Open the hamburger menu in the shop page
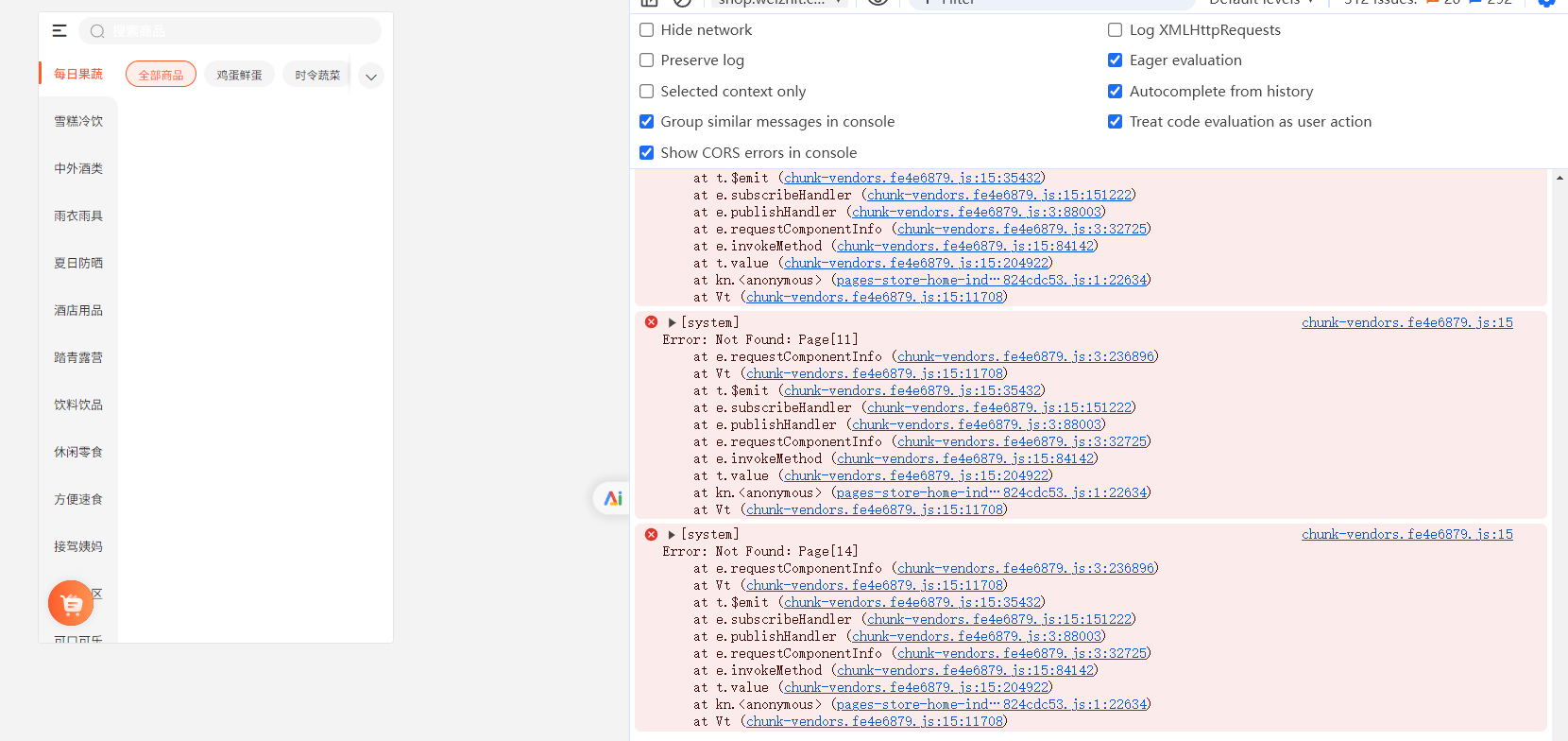 (x=60, y=31)
